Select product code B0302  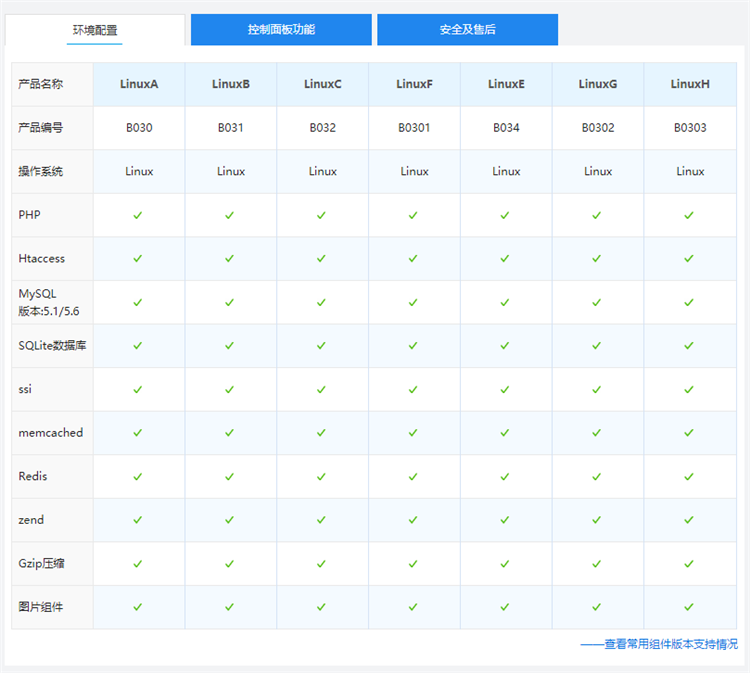coord(598,128)
